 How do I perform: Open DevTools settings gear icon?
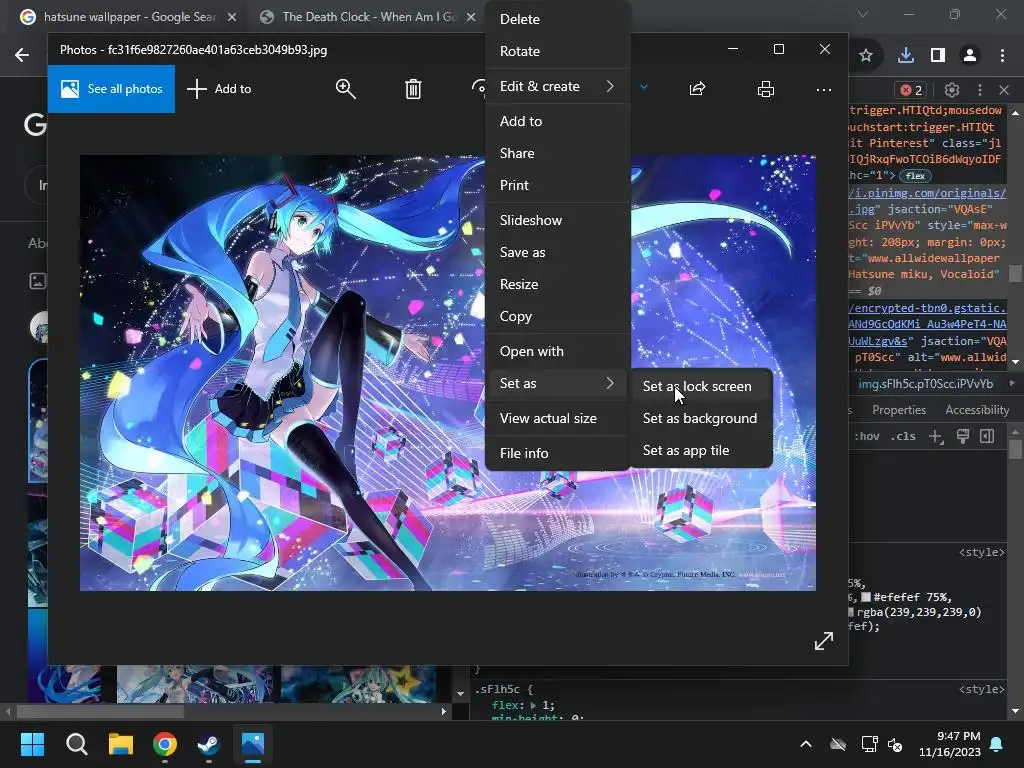[952, 89]
